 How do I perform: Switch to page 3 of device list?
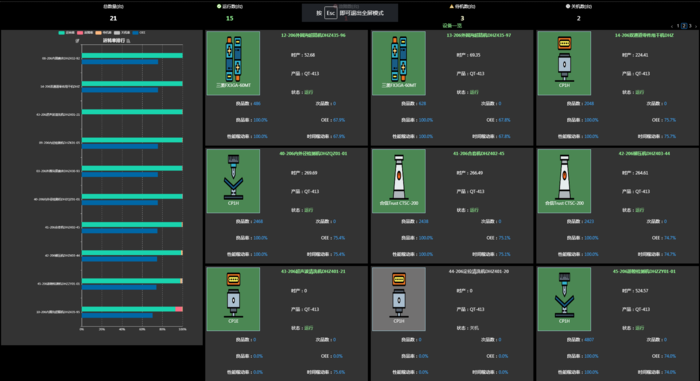(690, 26)
